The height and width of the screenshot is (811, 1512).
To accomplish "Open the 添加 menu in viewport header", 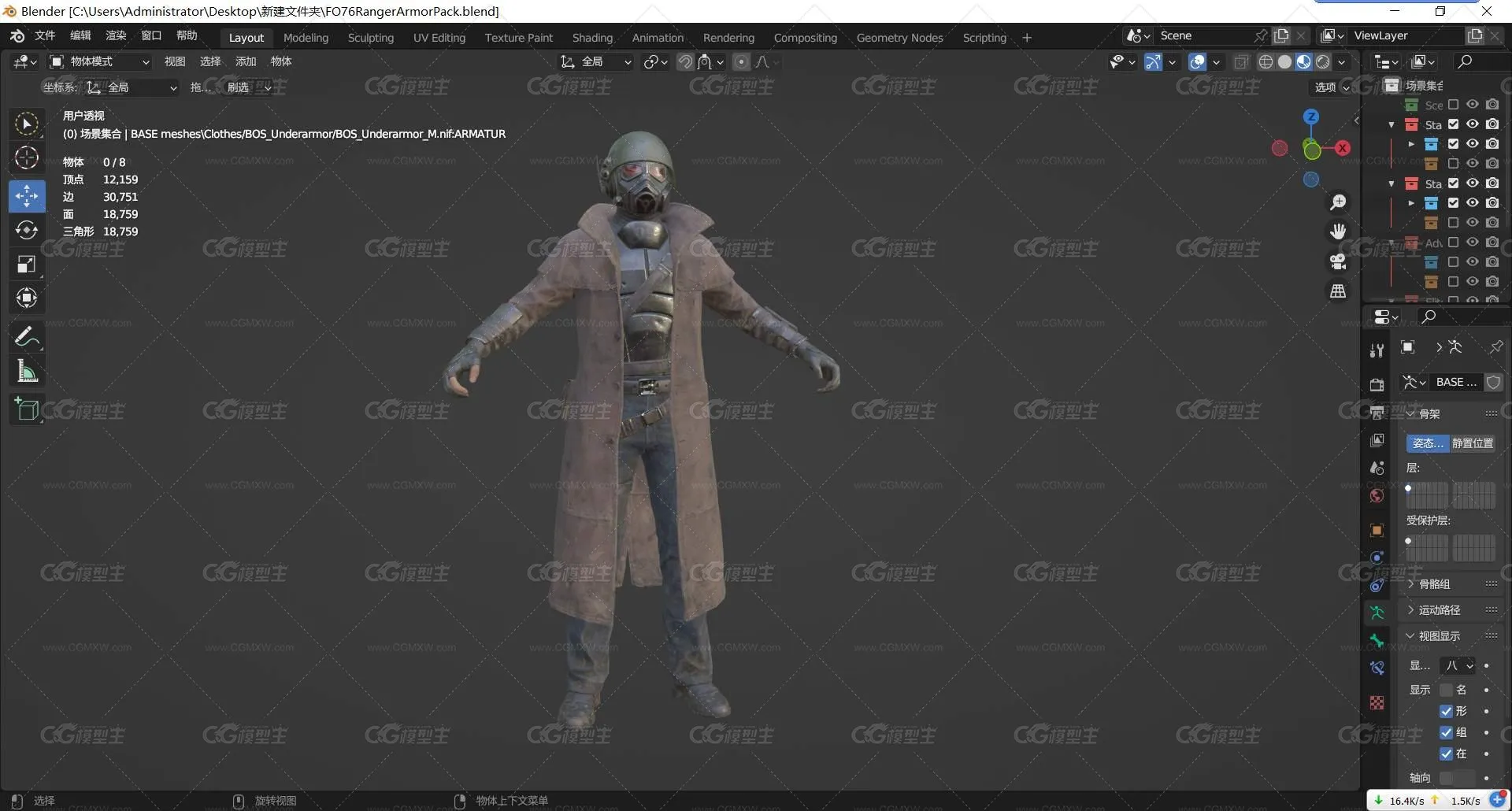I will (246, 62).
